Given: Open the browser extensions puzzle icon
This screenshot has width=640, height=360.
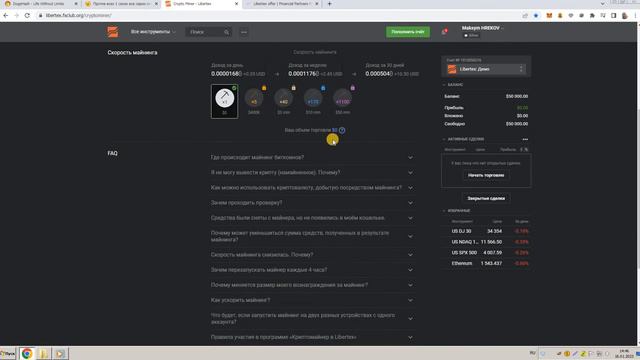Looking at the screenshot, I should [592, 16].
